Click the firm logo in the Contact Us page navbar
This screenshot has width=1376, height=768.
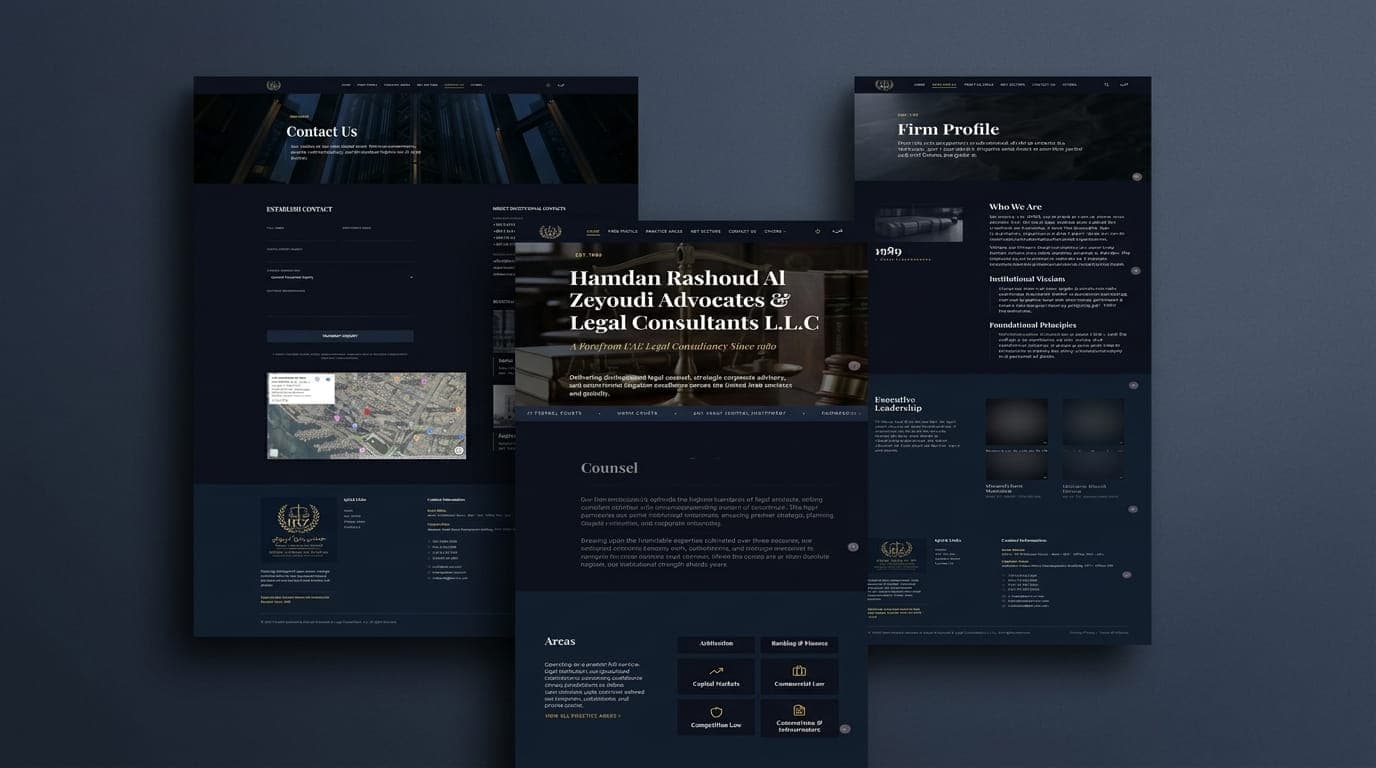[274, 85]
